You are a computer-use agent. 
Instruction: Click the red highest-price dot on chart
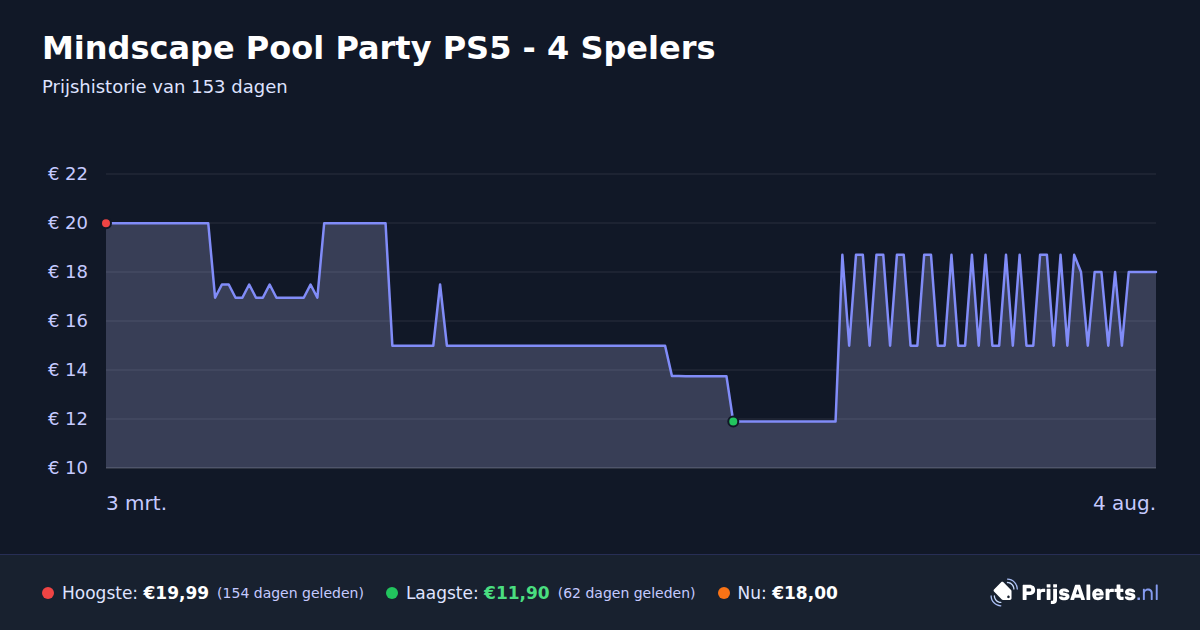click(x=106, y=223)
